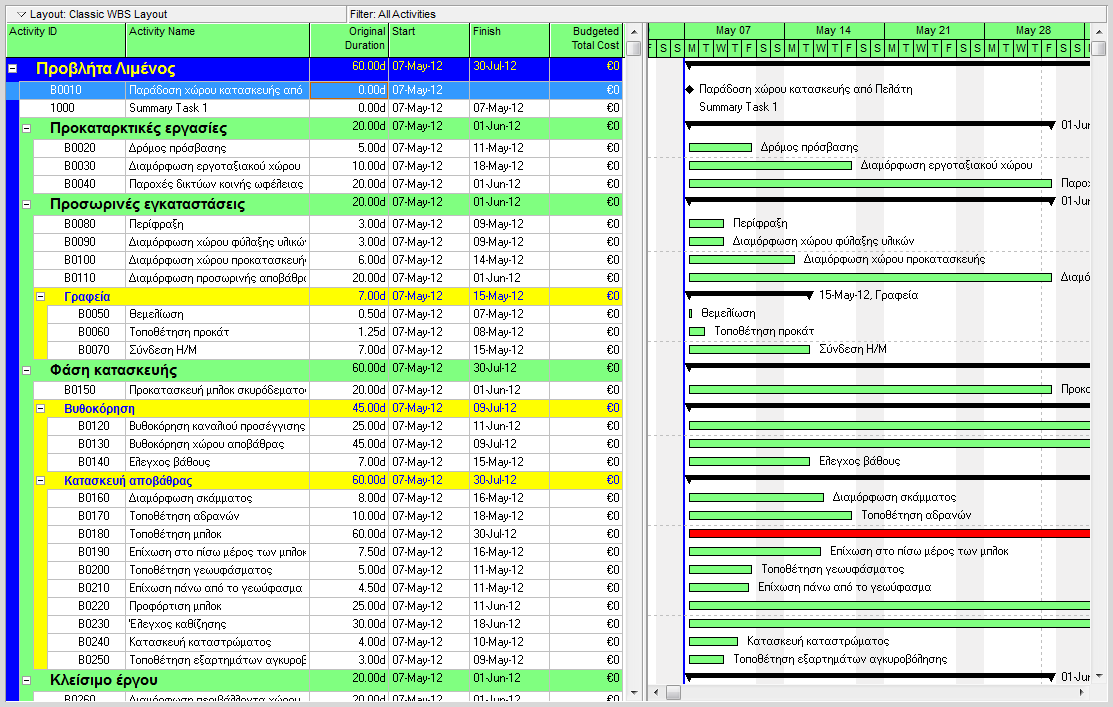Select activity ID B0100
Screen dimensions: 1113x707
pyautogui.click(x=80, y=260)
